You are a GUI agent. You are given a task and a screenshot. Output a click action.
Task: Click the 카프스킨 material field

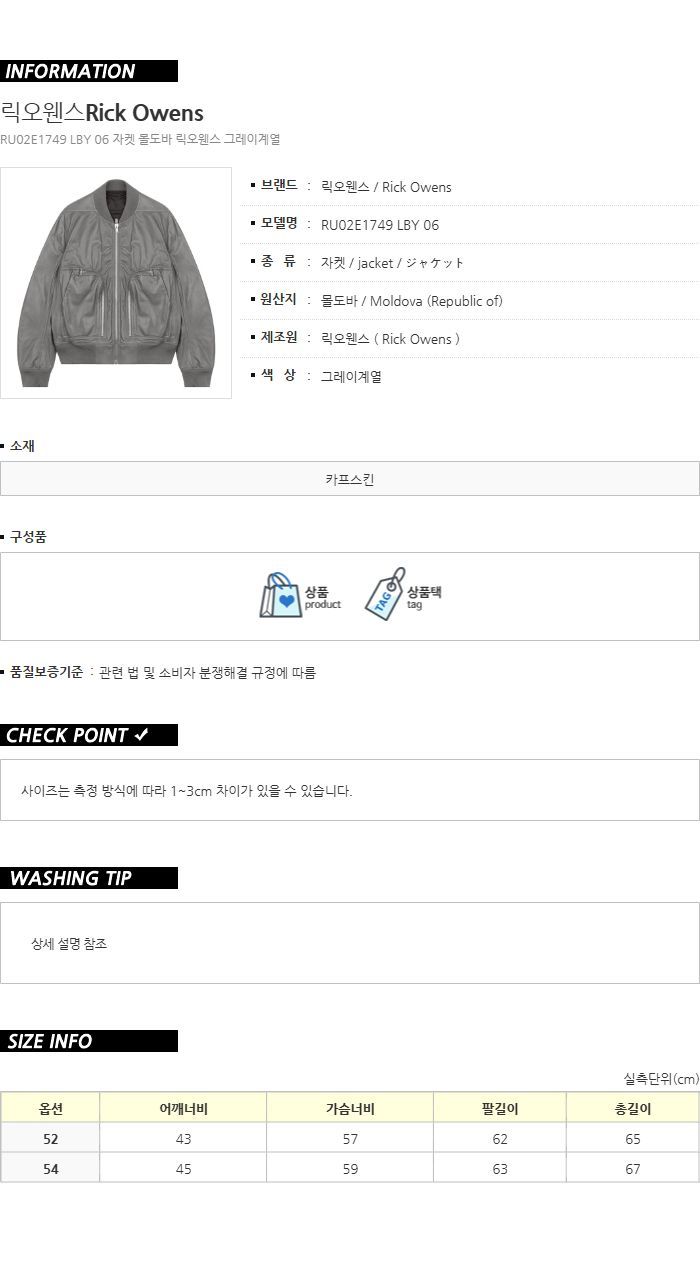[350, 479]
